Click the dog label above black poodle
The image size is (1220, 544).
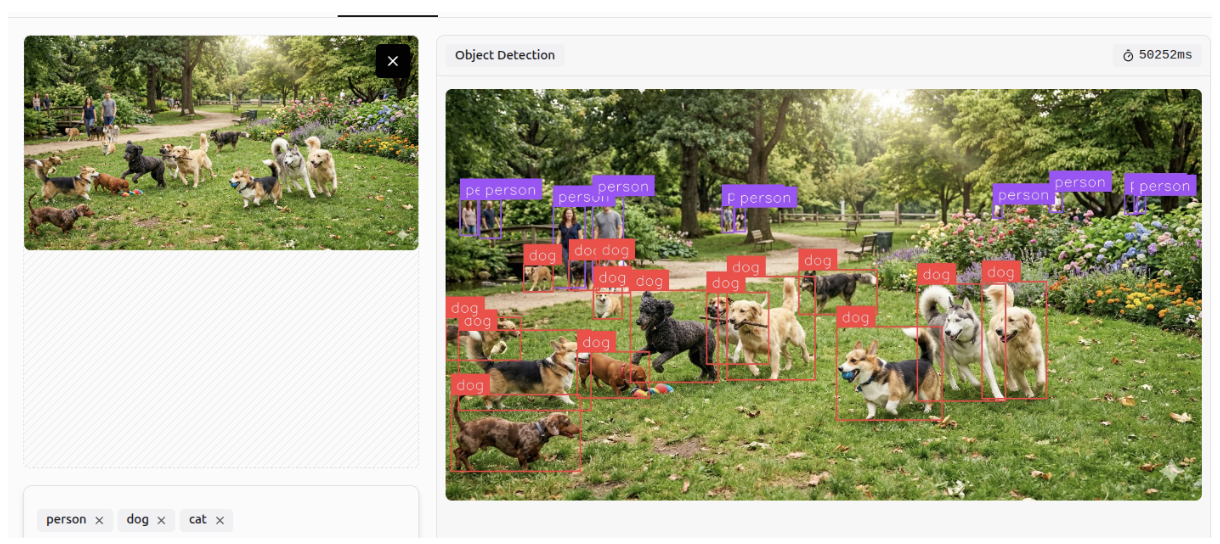tap(649, 281)
